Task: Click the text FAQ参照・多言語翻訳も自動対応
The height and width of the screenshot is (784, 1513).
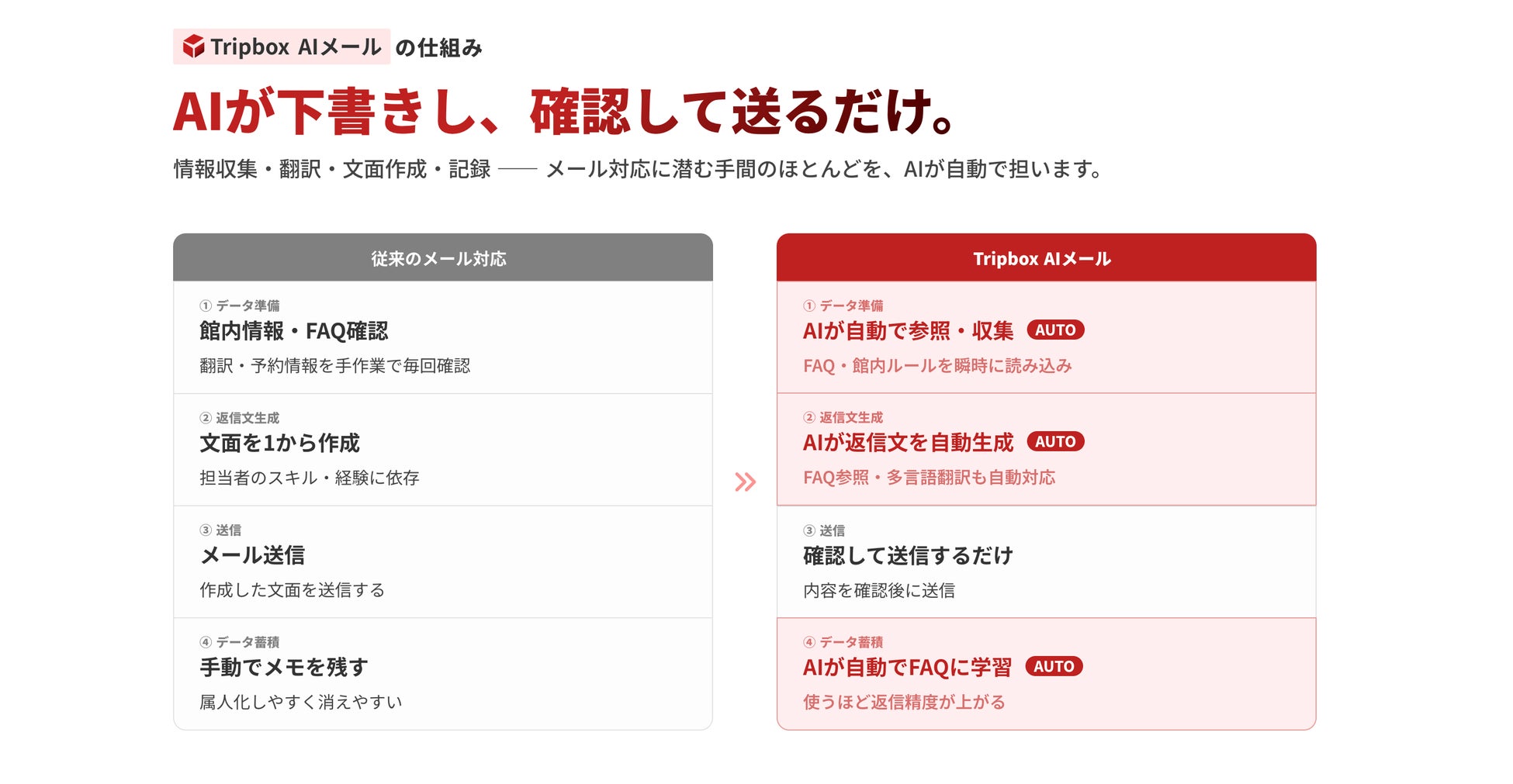Action: coord(929,478)
